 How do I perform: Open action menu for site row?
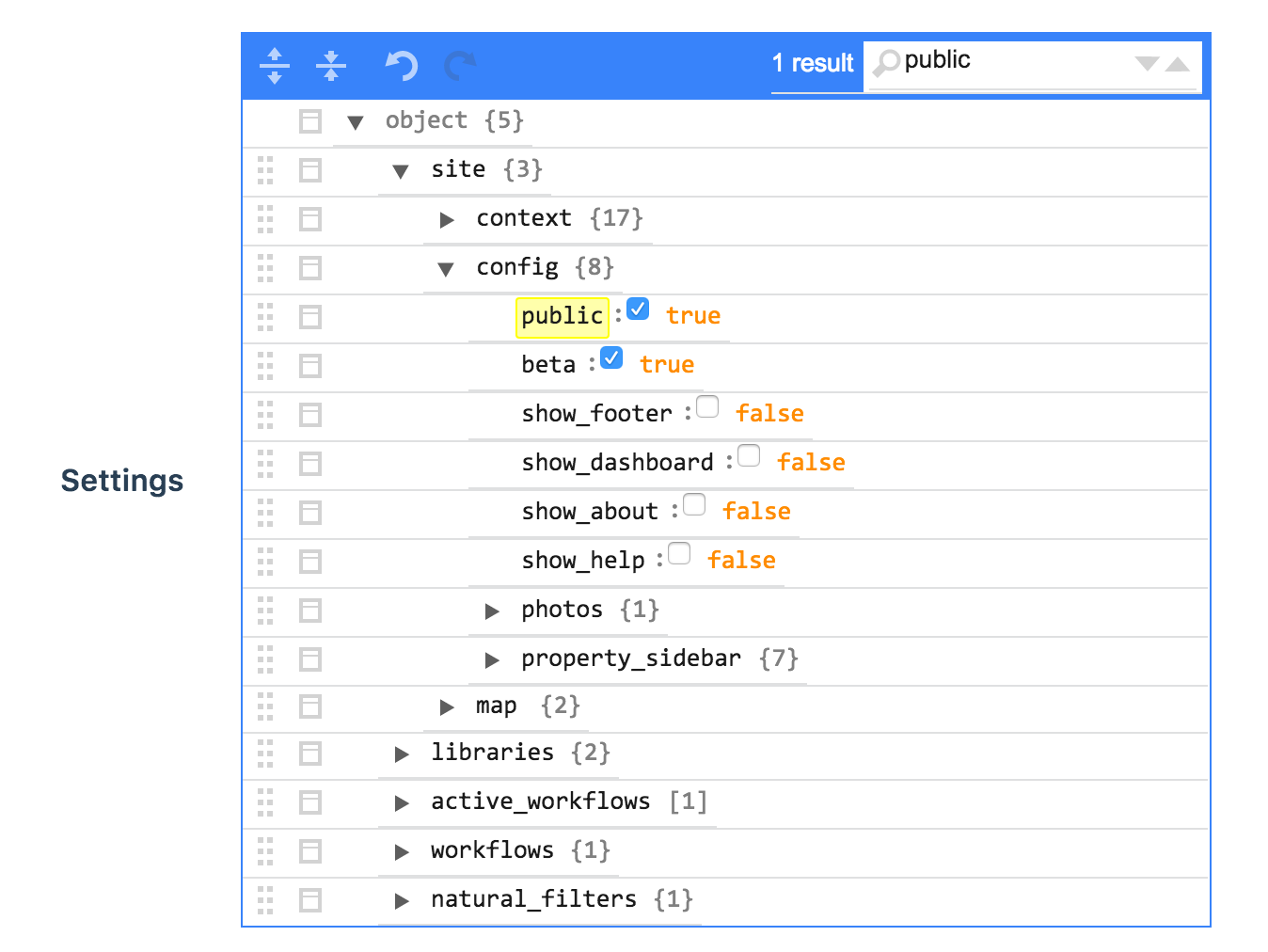(x=310, y=170)
